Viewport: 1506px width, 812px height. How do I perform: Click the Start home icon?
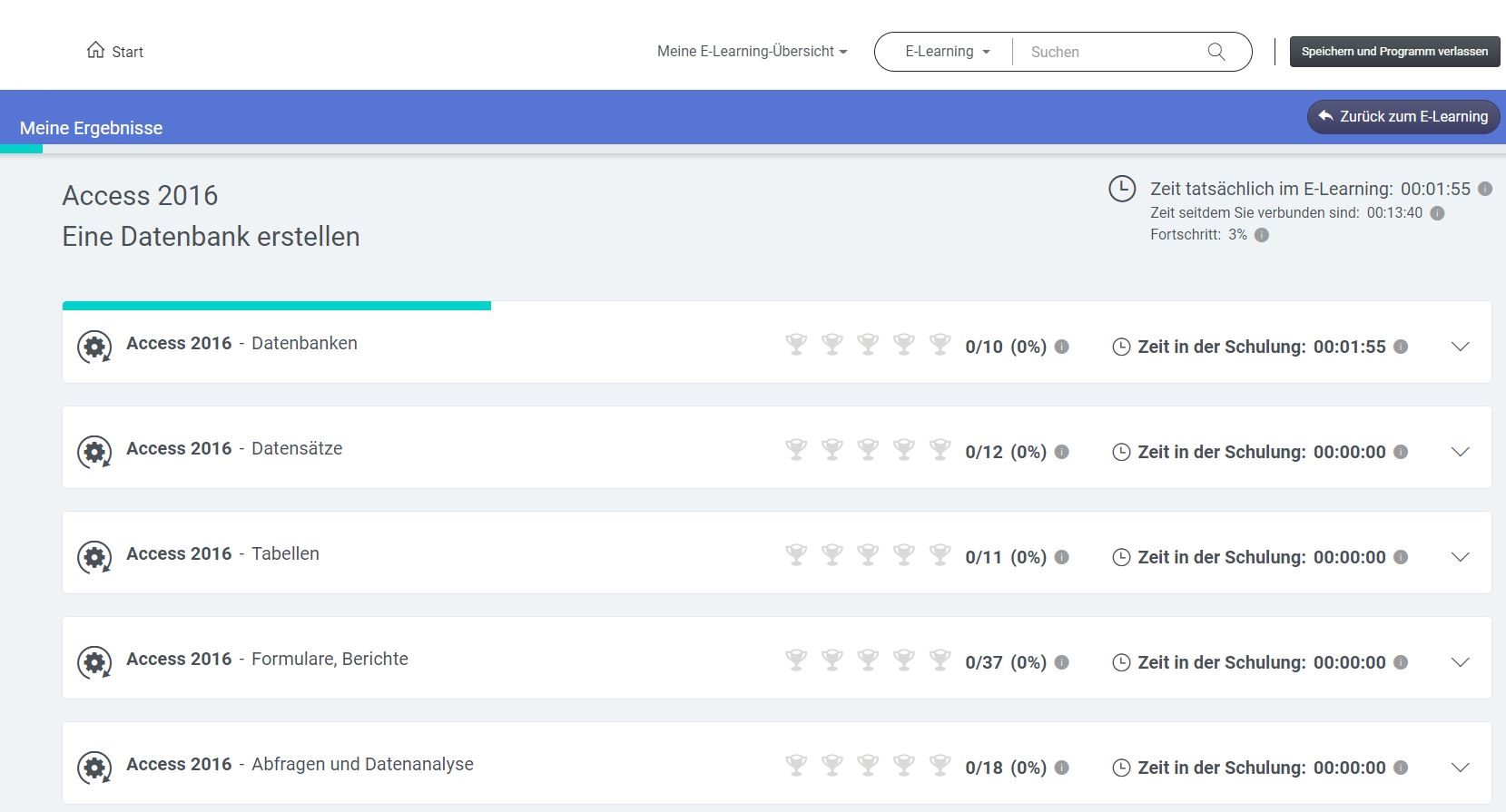(x=95, y=50)
